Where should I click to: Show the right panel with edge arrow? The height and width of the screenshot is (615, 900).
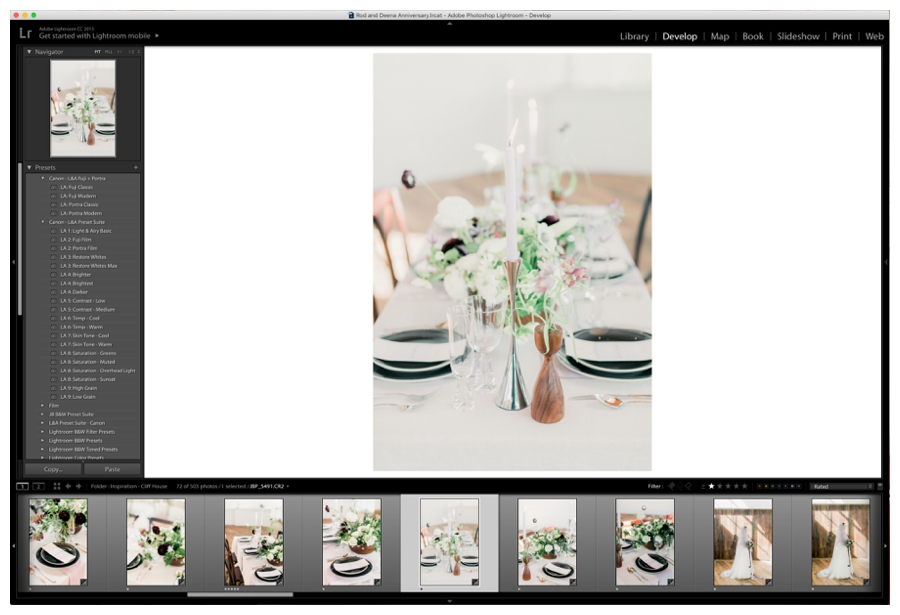coord(885,262)
